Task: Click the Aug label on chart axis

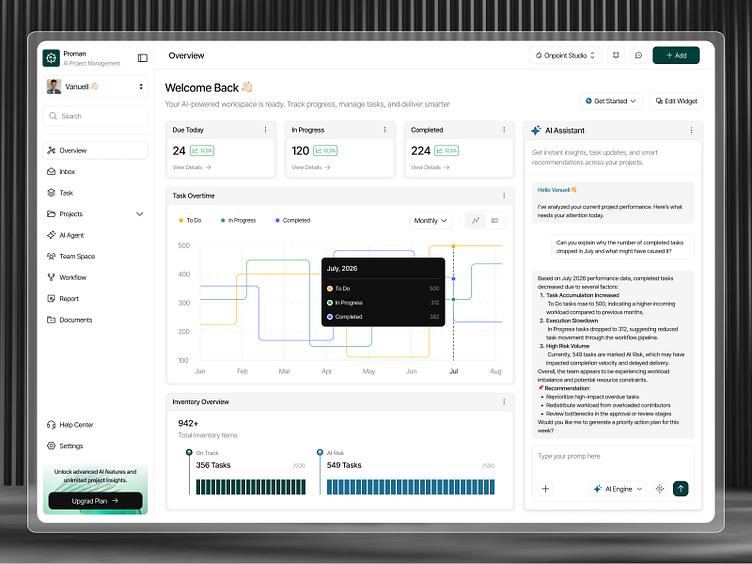Action: (495, 371)
